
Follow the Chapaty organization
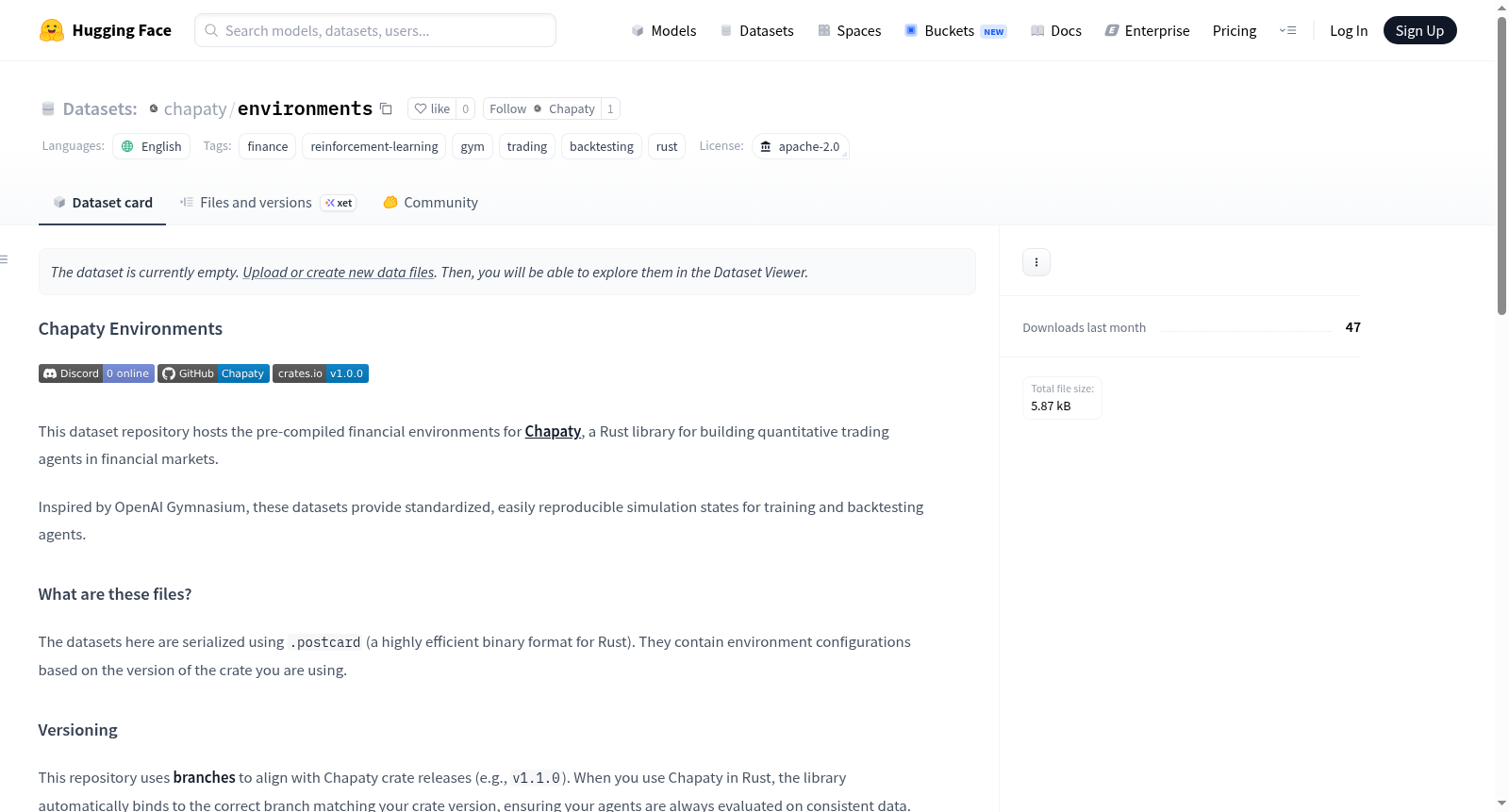[x=542, y=108]
